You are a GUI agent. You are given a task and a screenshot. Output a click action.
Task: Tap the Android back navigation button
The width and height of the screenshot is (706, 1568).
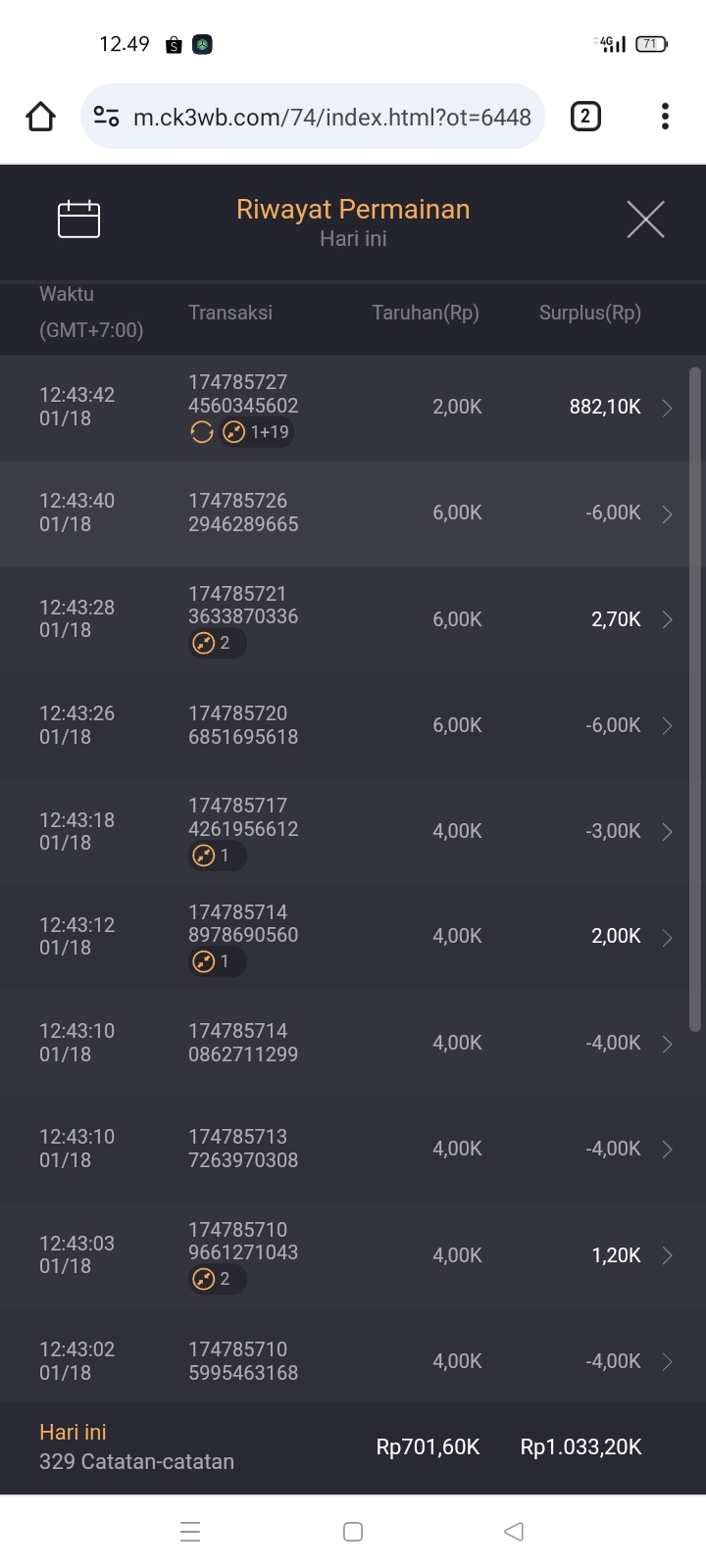(514, 1532)
